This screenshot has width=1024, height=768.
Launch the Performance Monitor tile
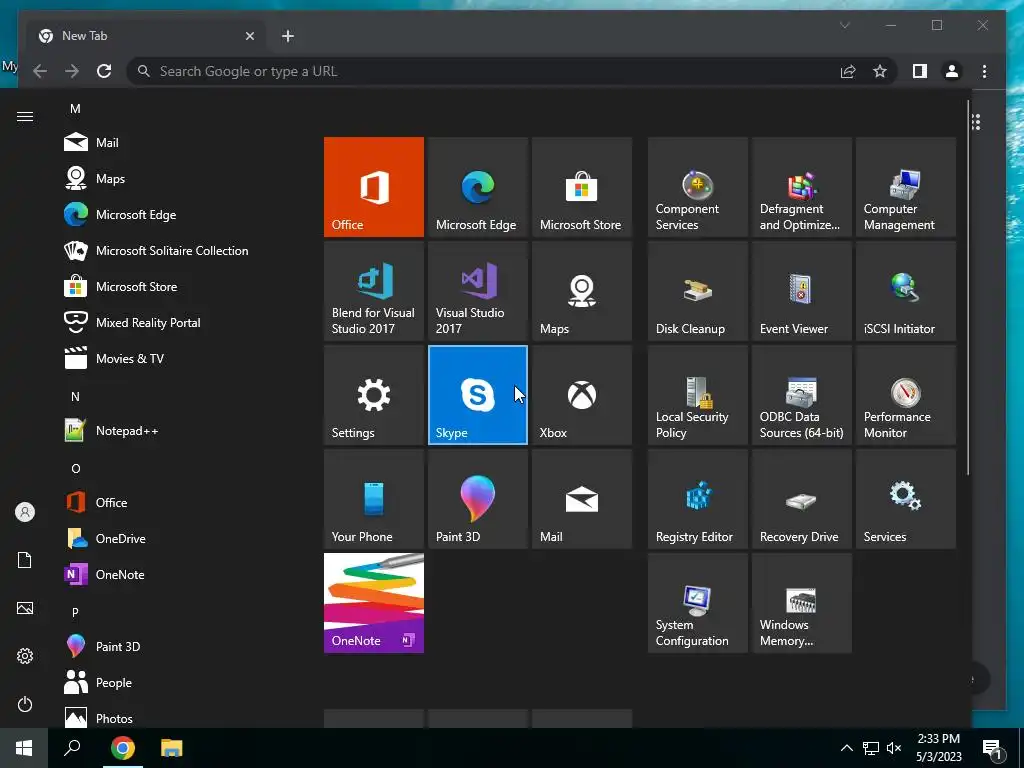point(906,395)
